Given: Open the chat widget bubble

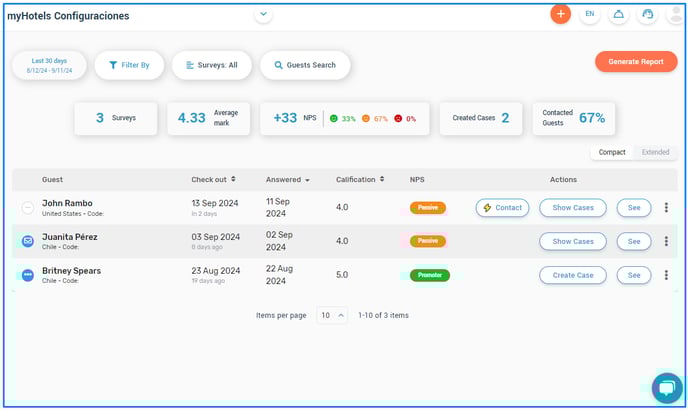Looking at the screenshot, I should [x=666, y=387].
